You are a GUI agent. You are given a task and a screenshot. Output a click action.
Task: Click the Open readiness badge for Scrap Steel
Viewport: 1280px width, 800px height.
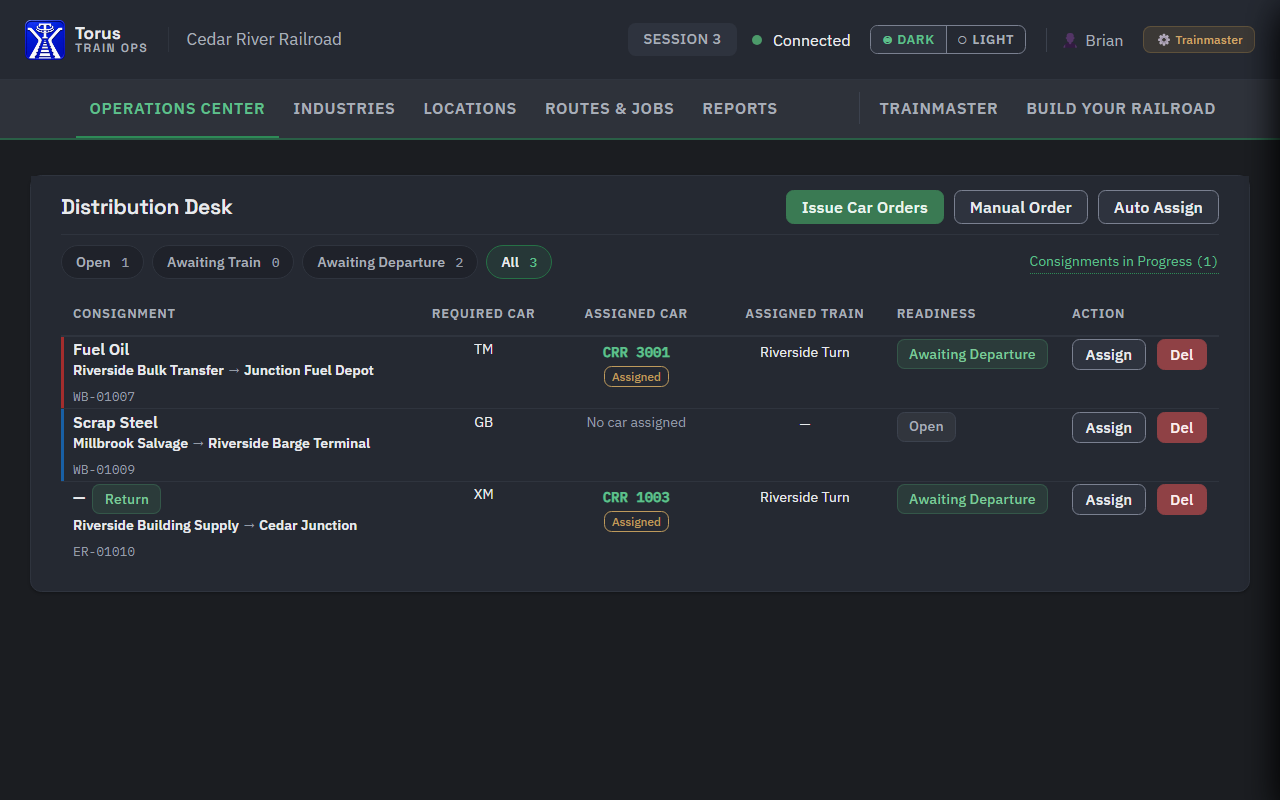[x=926, y=427]
